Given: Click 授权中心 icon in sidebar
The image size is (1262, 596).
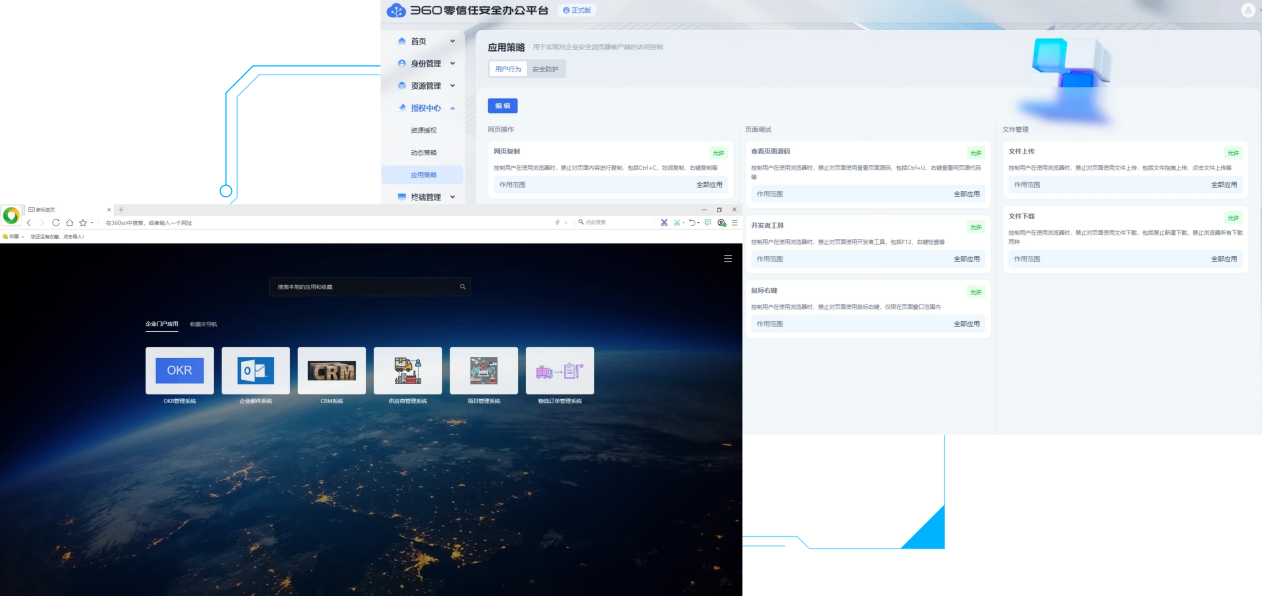Looking at the screenshot, I should point(402,108).
